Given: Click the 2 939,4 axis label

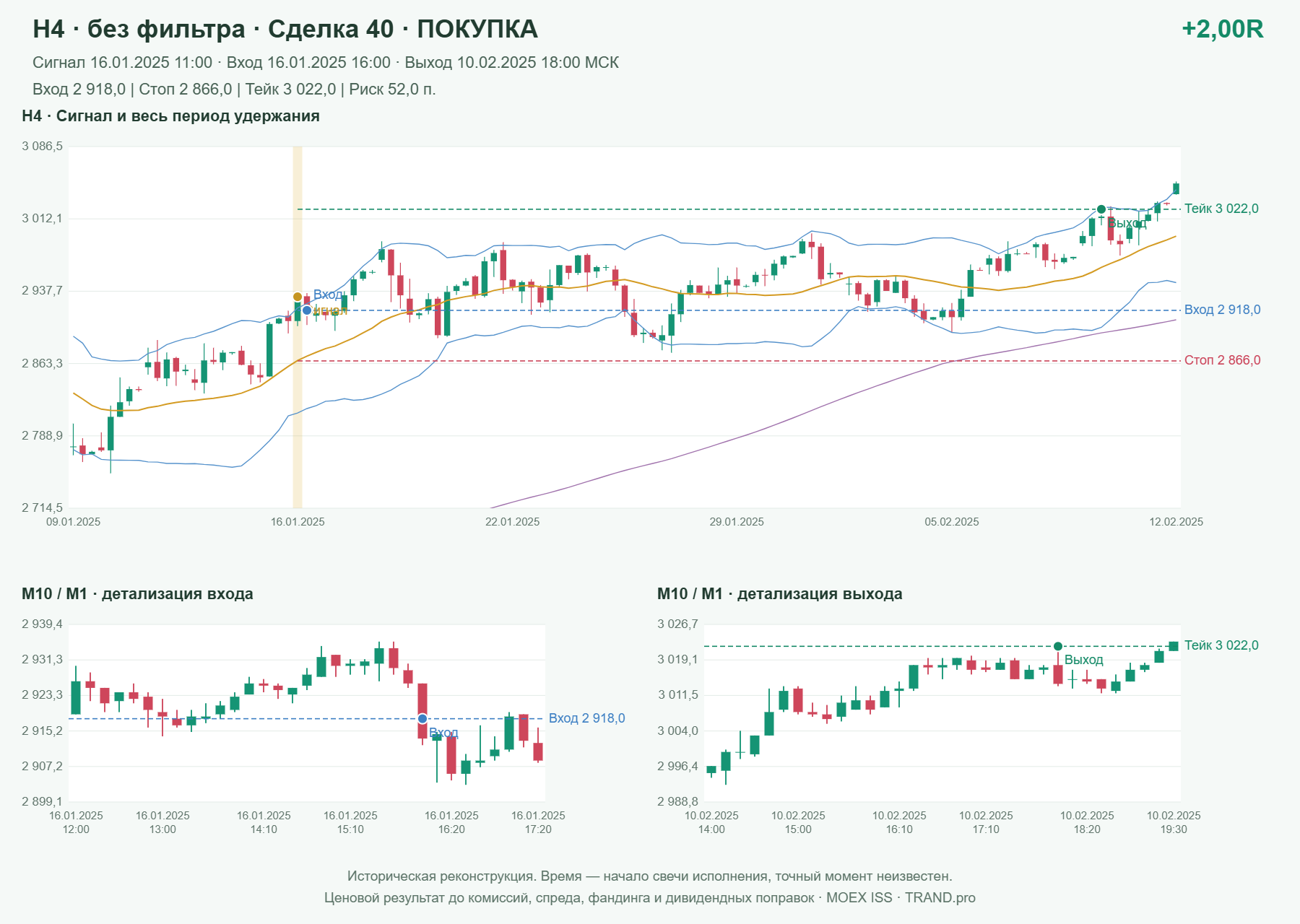Looking at the screenshot, I should point(43,624).
